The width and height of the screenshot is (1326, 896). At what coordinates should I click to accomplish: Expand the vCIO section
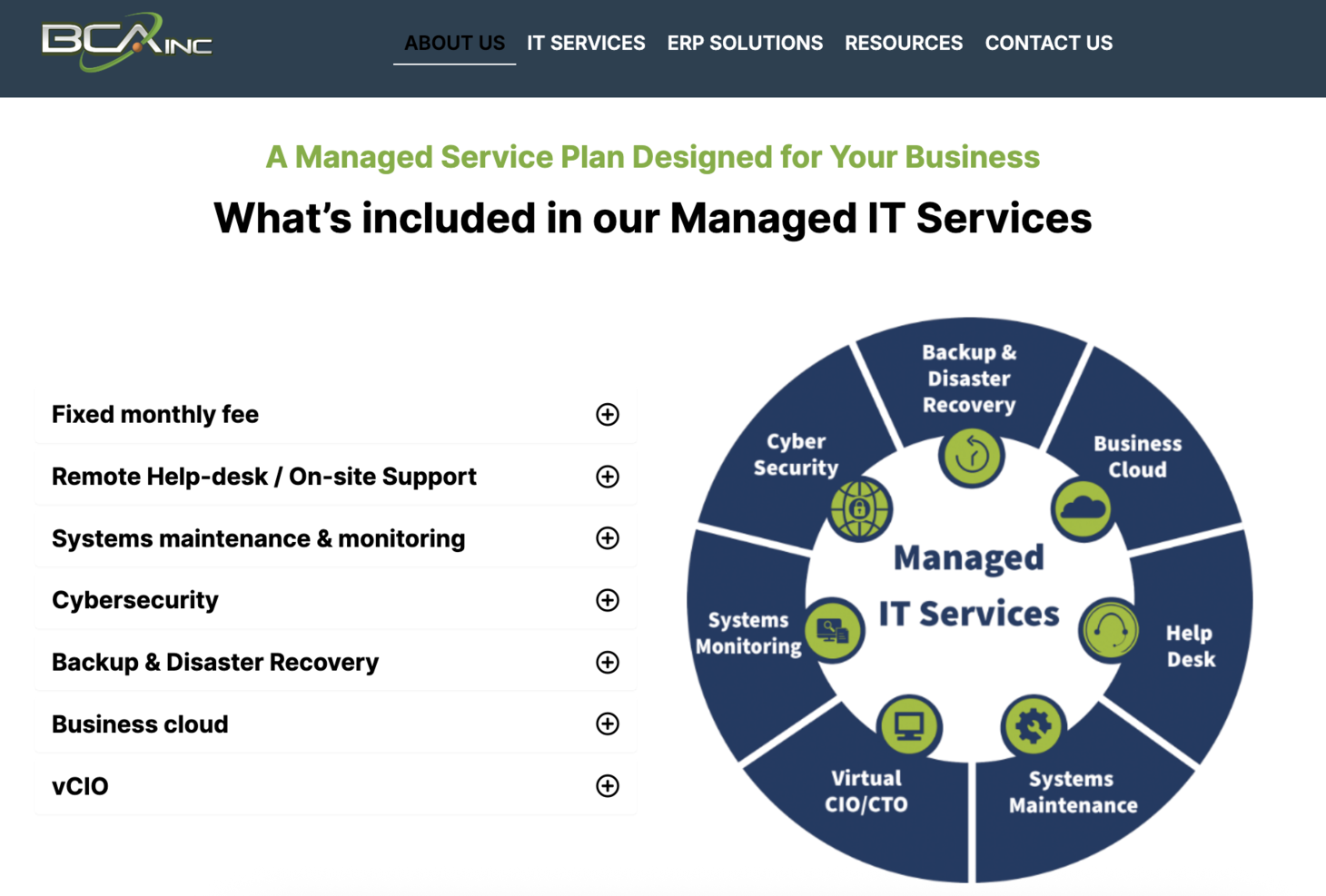pos(607,786)
